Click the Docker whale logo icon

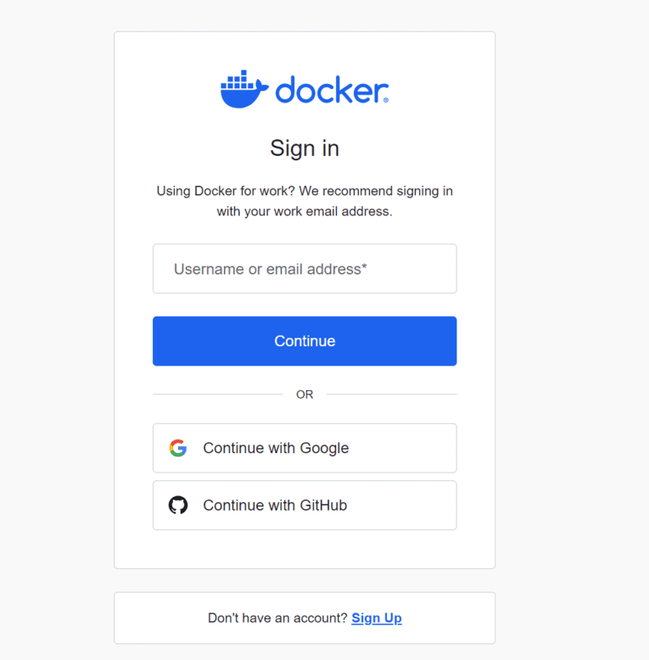click(244, 89)
